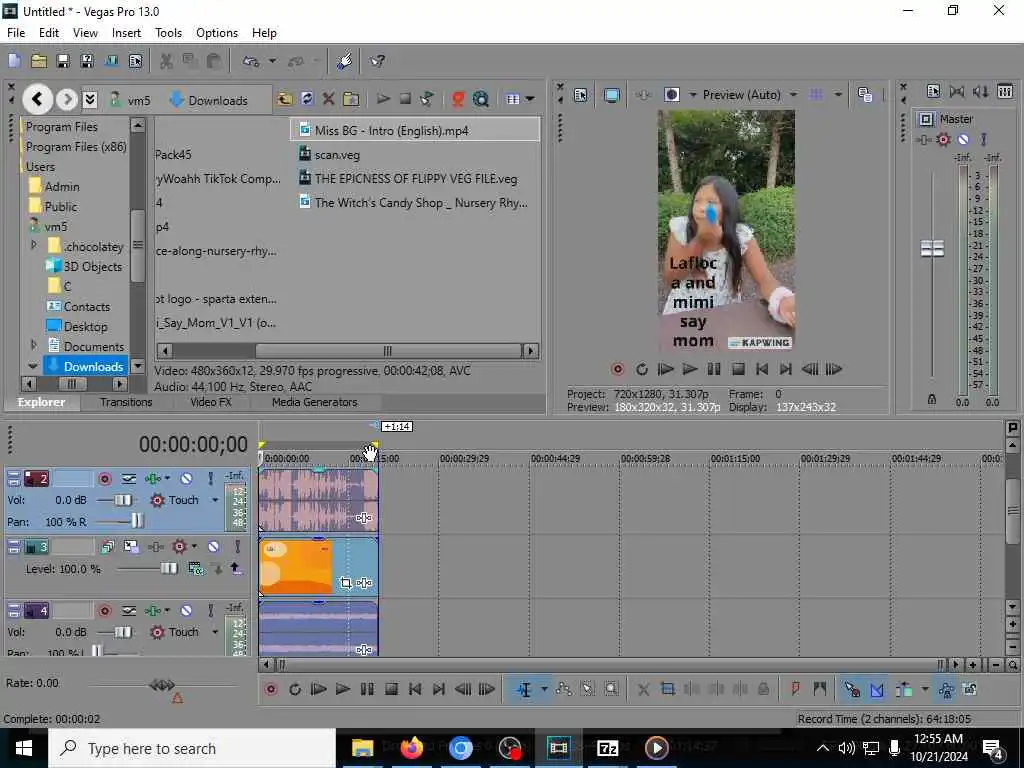Expand the .chocolatey folder
This screenshot has width=1024, height=768.
(x=34, y=246)
